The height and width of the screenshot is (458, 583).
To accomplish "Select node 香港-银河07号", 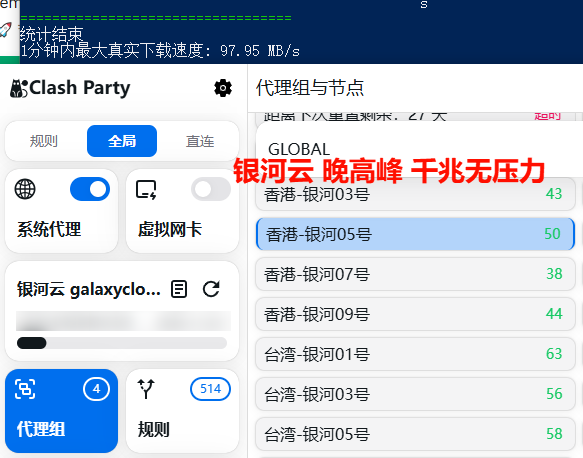I will point(415,274).
